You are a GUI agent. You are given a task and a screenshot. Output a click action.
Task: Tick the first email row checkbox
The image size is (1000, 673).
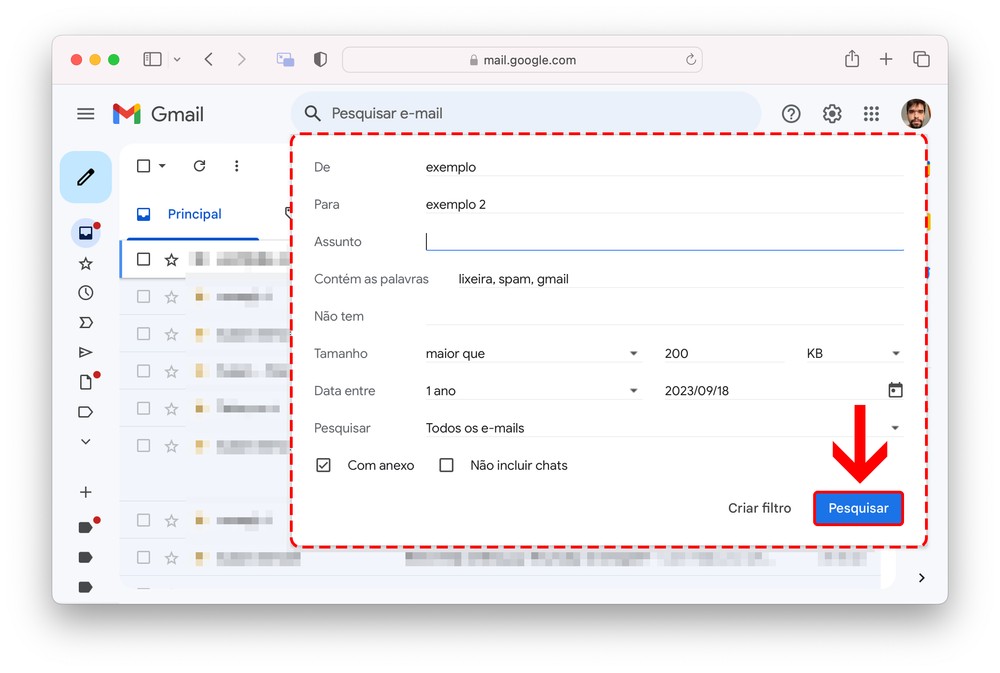pos(144,259)
